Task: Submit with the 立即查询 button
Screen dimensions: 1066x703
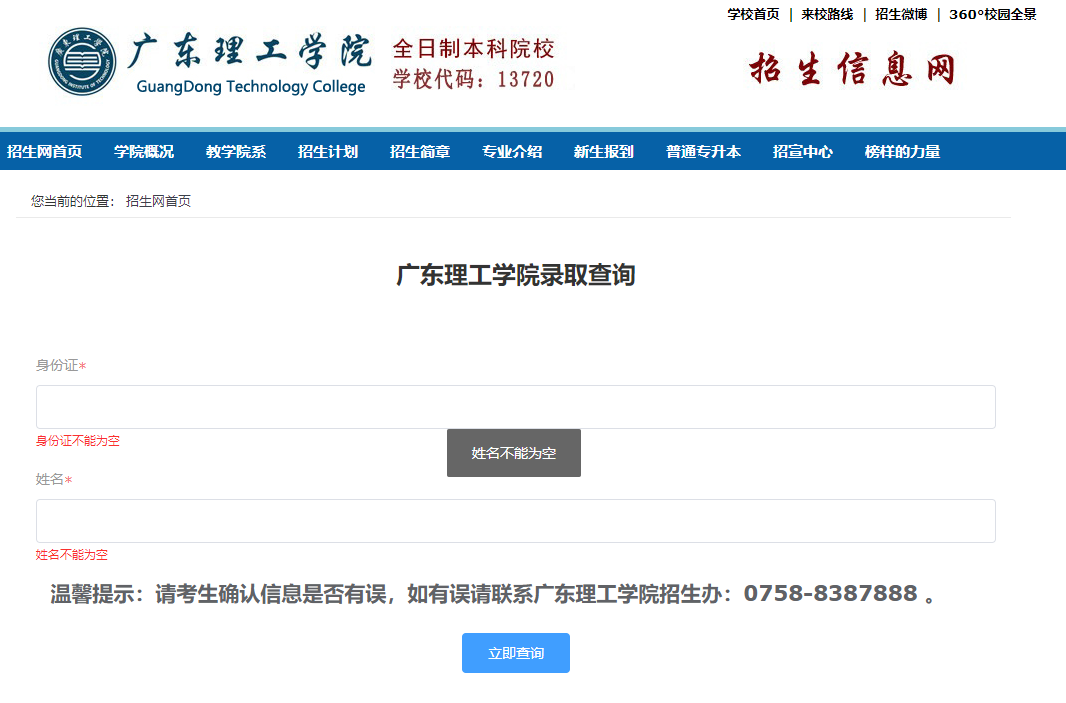Action: [516, 653]
